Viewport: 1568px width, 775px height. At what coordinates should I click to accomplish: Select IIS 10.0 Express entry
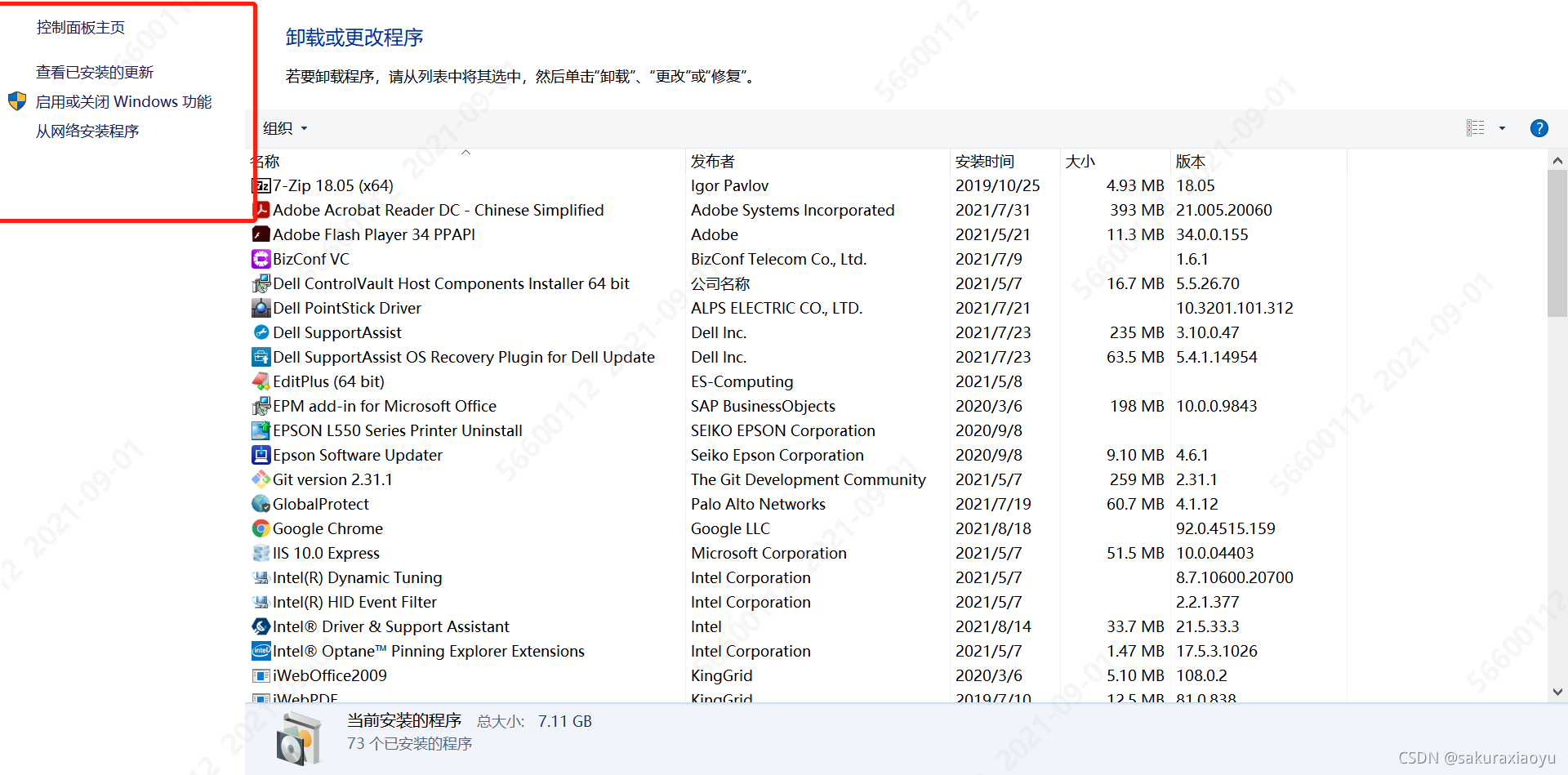coord(326,554)
